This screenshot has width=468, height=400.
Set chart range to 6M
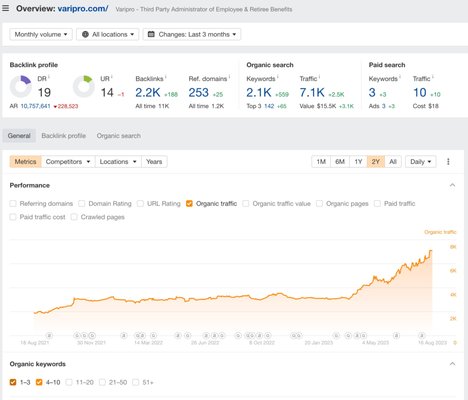point(340,162)
